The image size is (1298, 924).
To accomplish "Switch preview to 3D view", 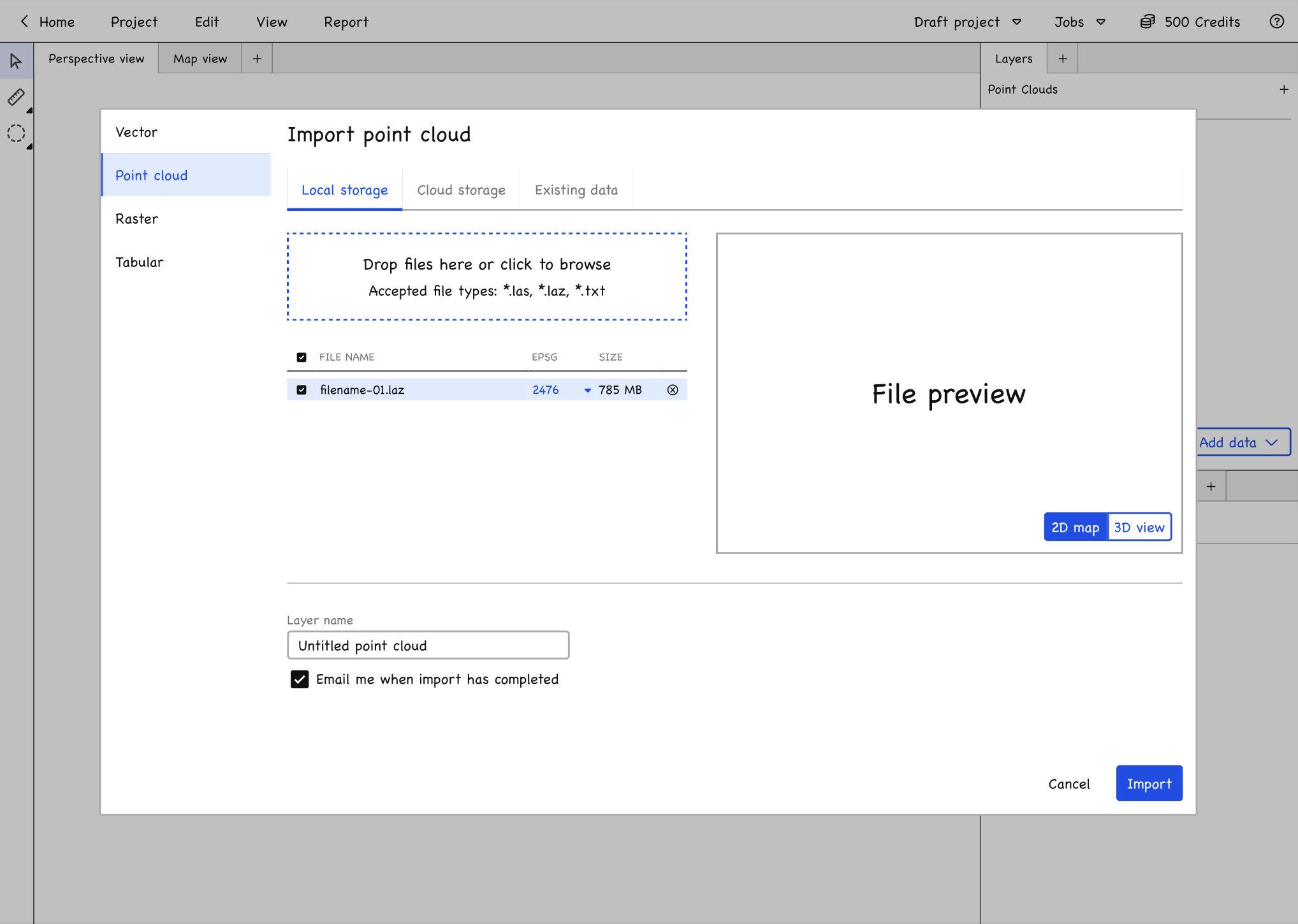I will [1139, 528].
